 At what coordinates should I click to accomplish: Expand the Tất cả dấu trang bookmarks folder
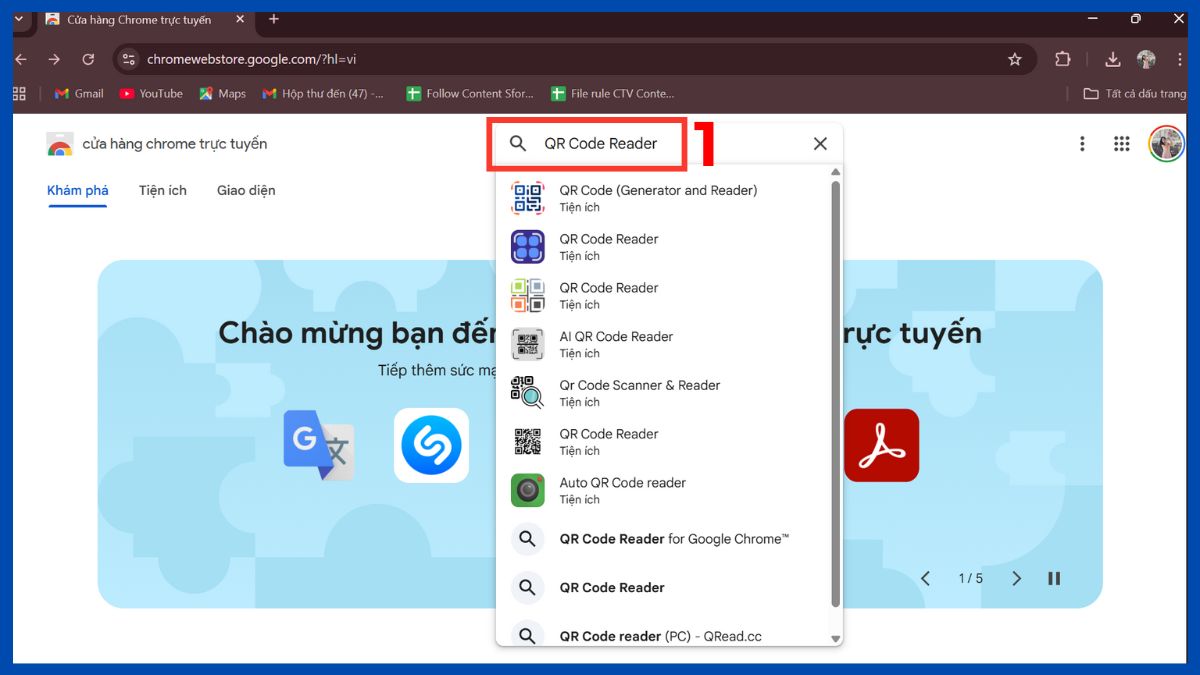coord(1138,93)
